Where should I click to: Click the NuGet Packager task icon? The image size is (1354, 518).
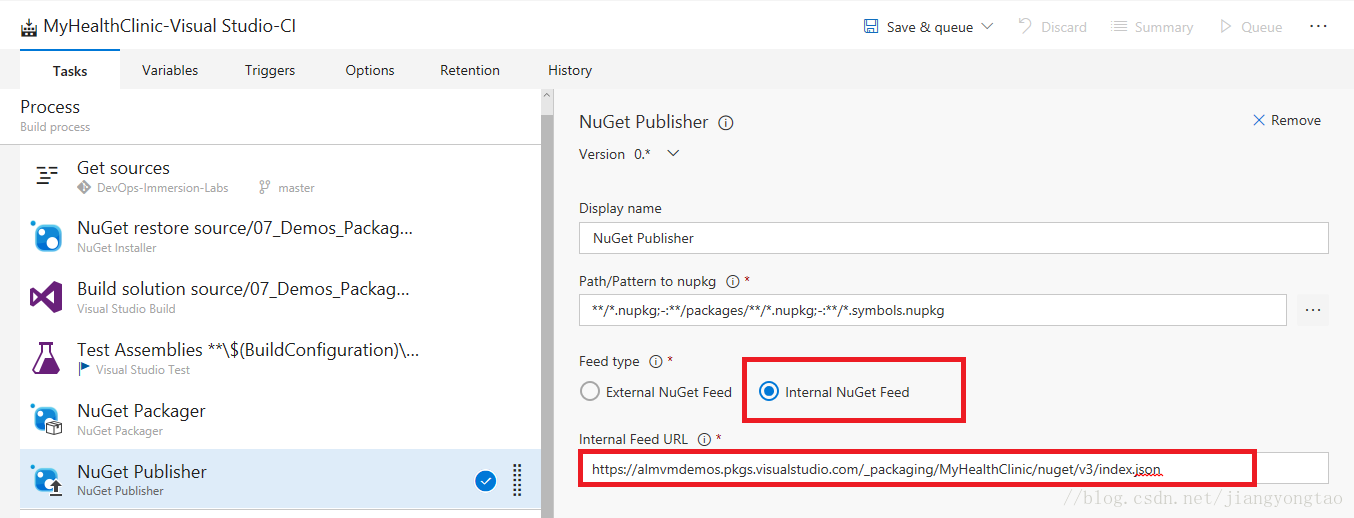[46, 419]
